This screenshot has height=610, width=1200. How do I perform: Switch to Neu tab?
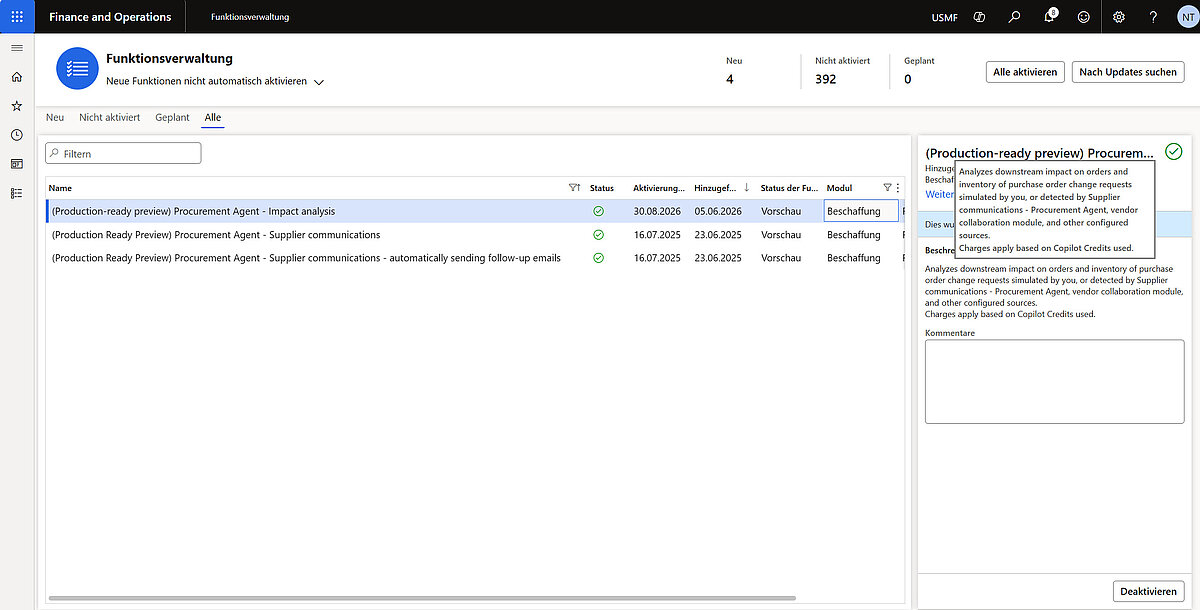click(x=55, y=117)
